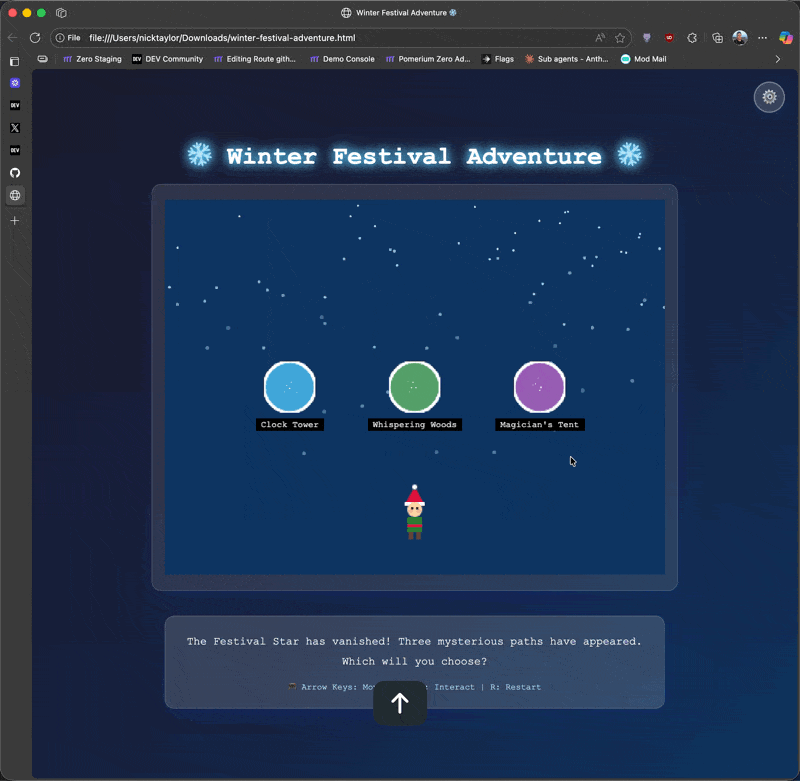This screenshot has width=800, height=781.
Task: Toggle split screen view in the toolbar
Action: [717, 37]
